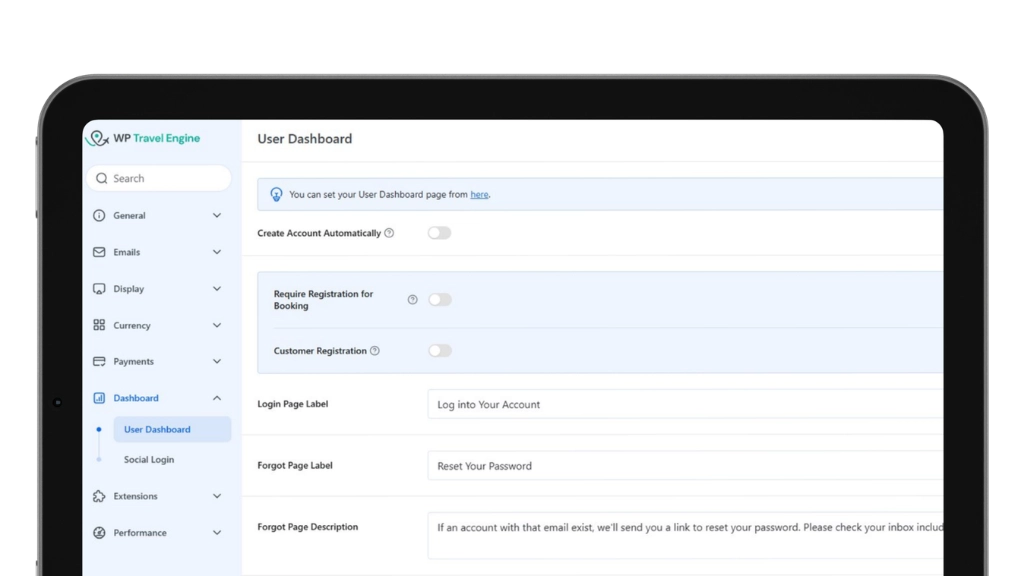Expand the General section chevron
The image size is (1024, 576).
pos(217,216)
